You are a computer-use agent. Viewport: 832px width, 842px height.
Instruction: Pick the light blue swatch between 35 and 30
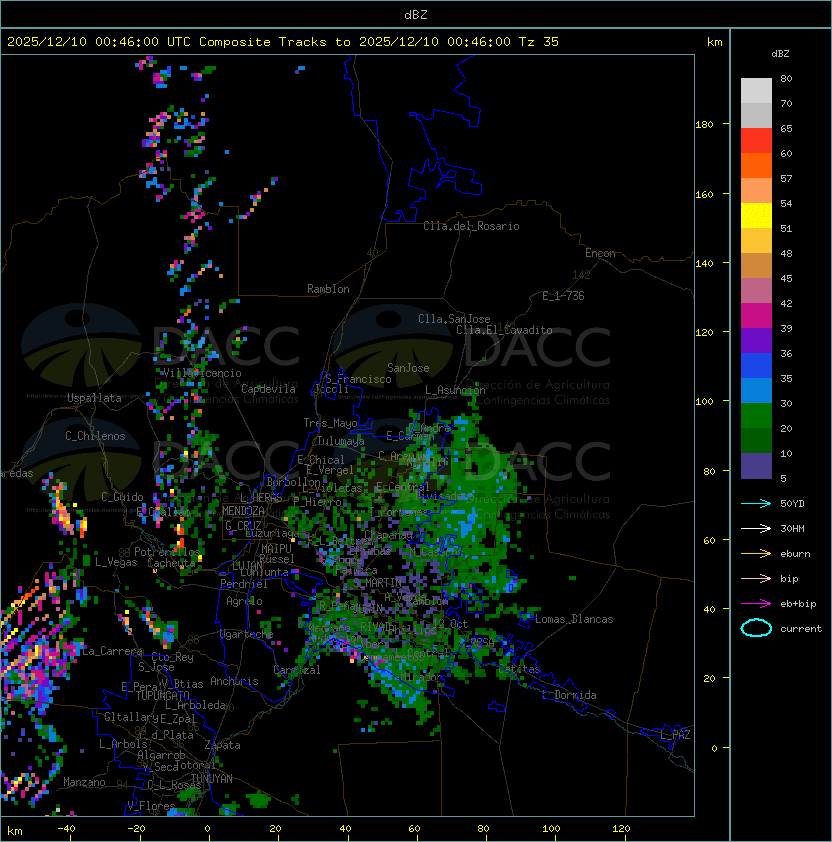pyautogui.click(x=756, y=390)
